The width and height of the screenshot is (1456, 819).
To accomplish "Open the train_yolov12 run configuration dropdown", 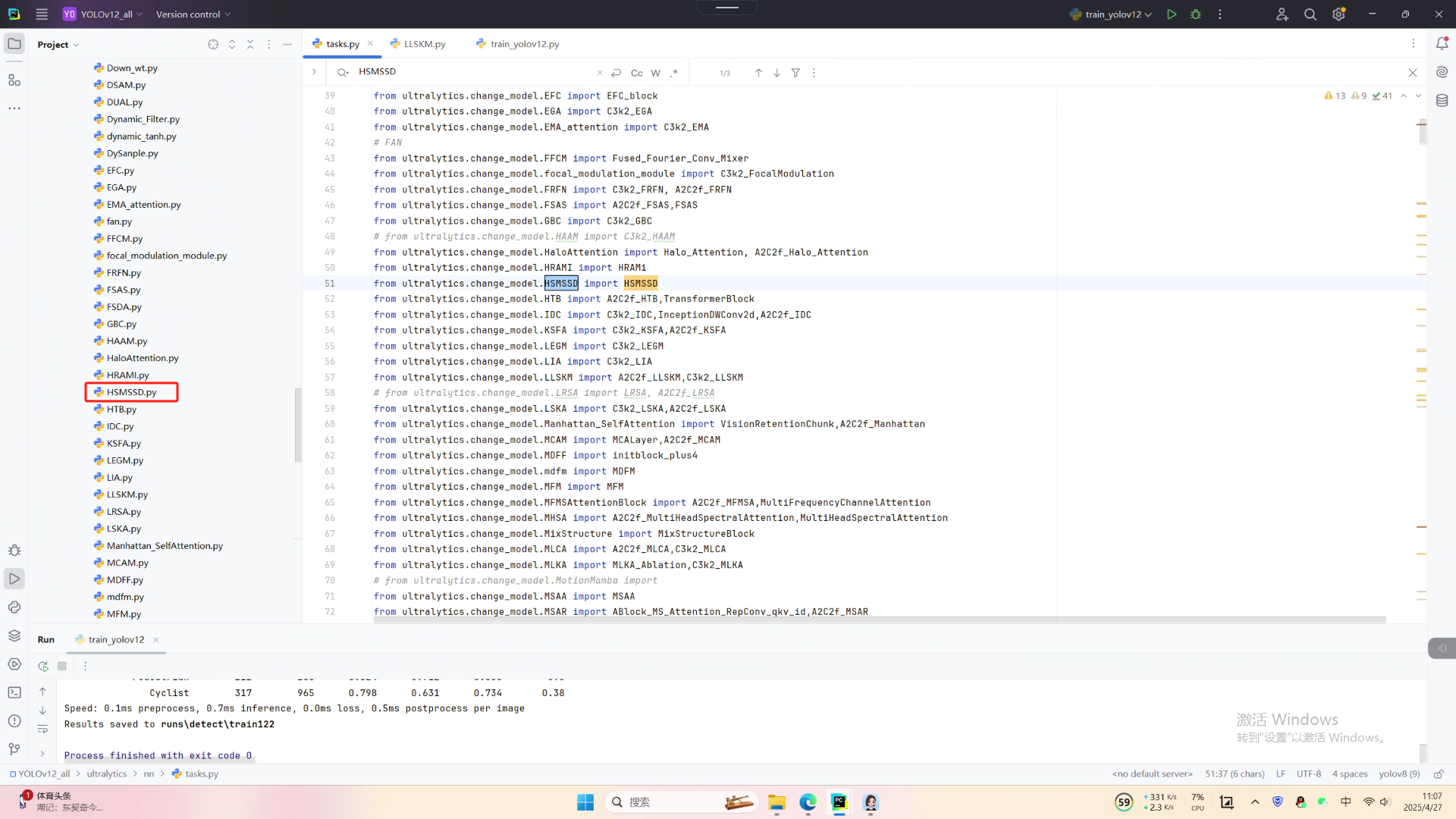I will click(x=1112, y=14).
